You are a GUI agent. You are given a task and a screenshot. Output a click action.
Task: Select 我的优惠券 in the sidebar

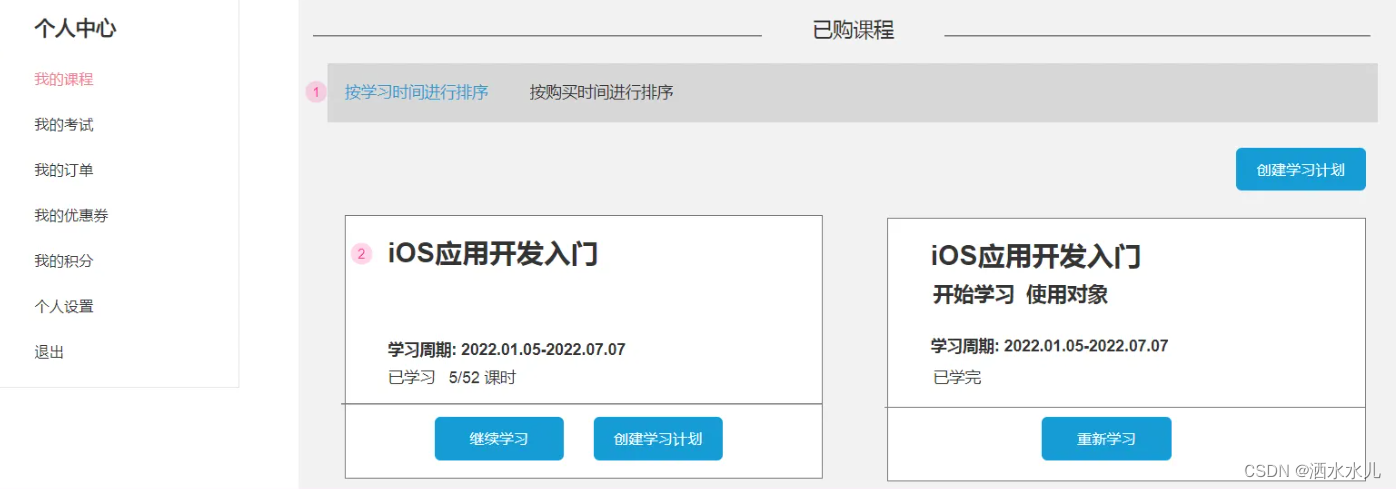click(71, 215)
